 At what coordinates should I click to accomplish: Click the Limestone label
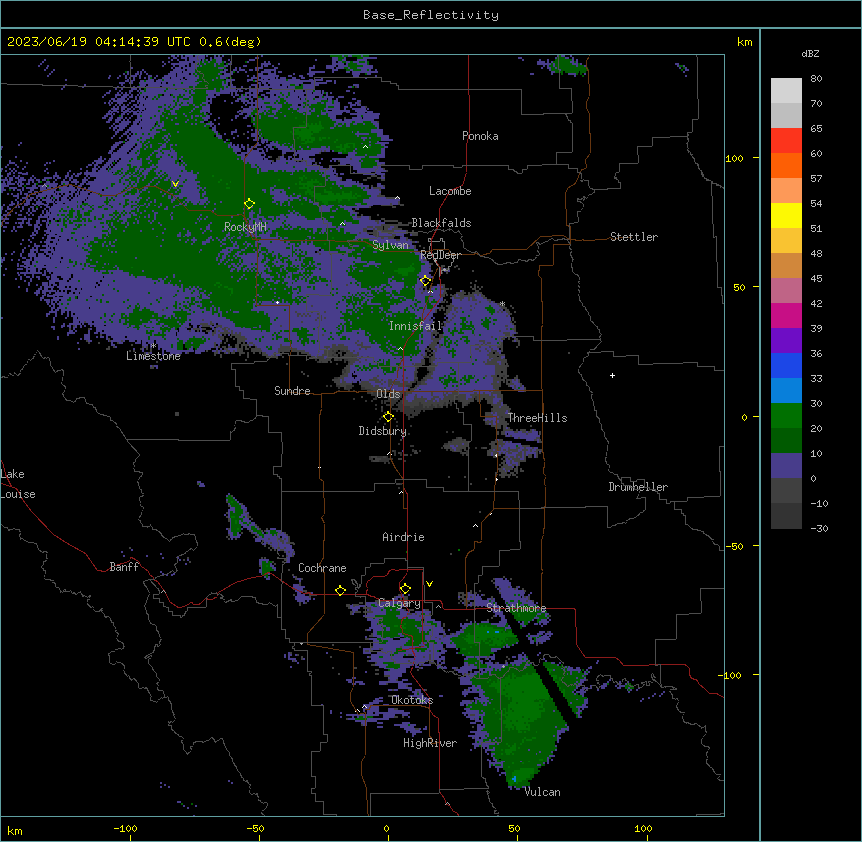153,356
